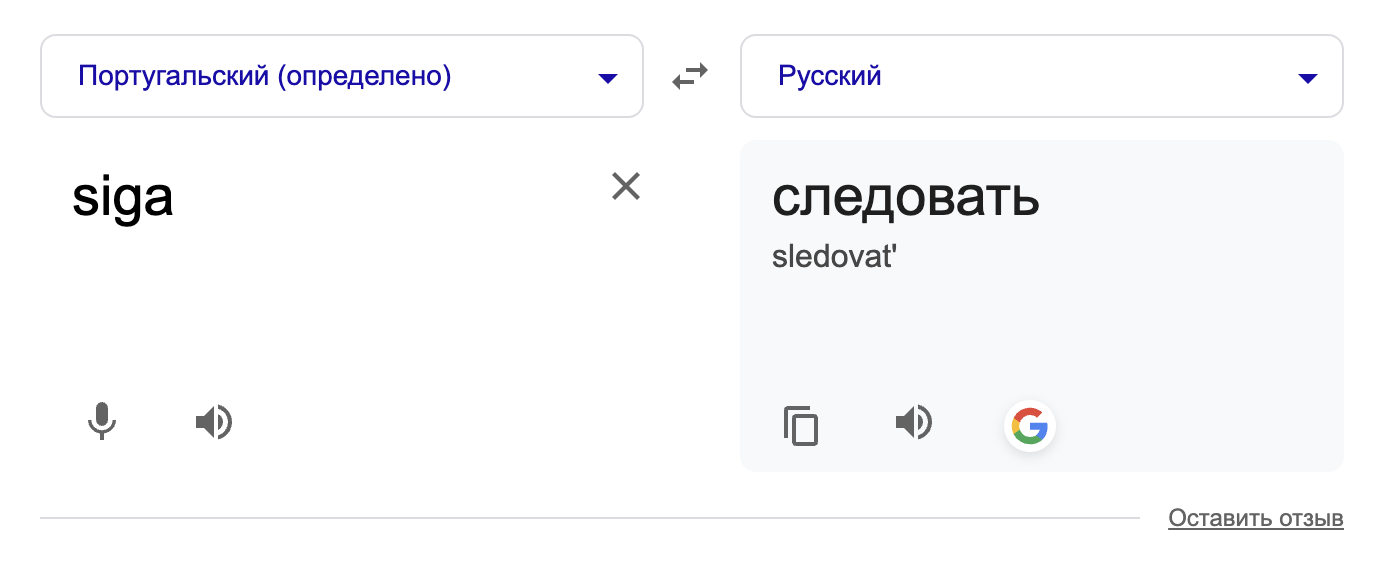This screenshot has width=1382, height=576.
Task: Open translation via the Google logo icon
Action: (x=1029, y=427)
